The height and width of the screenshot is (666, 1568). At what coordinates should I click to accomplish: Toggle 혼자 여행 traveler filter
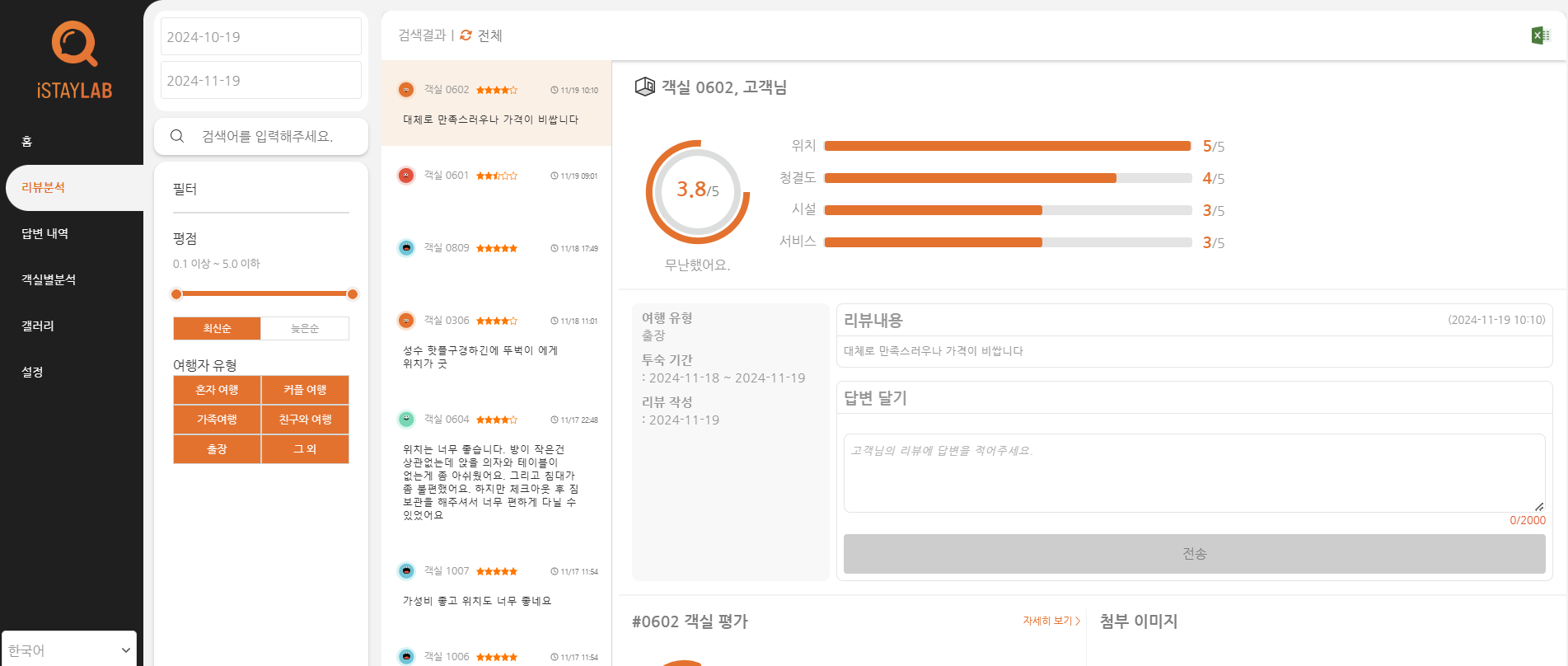pyautogui.click(x=217, y=390)
